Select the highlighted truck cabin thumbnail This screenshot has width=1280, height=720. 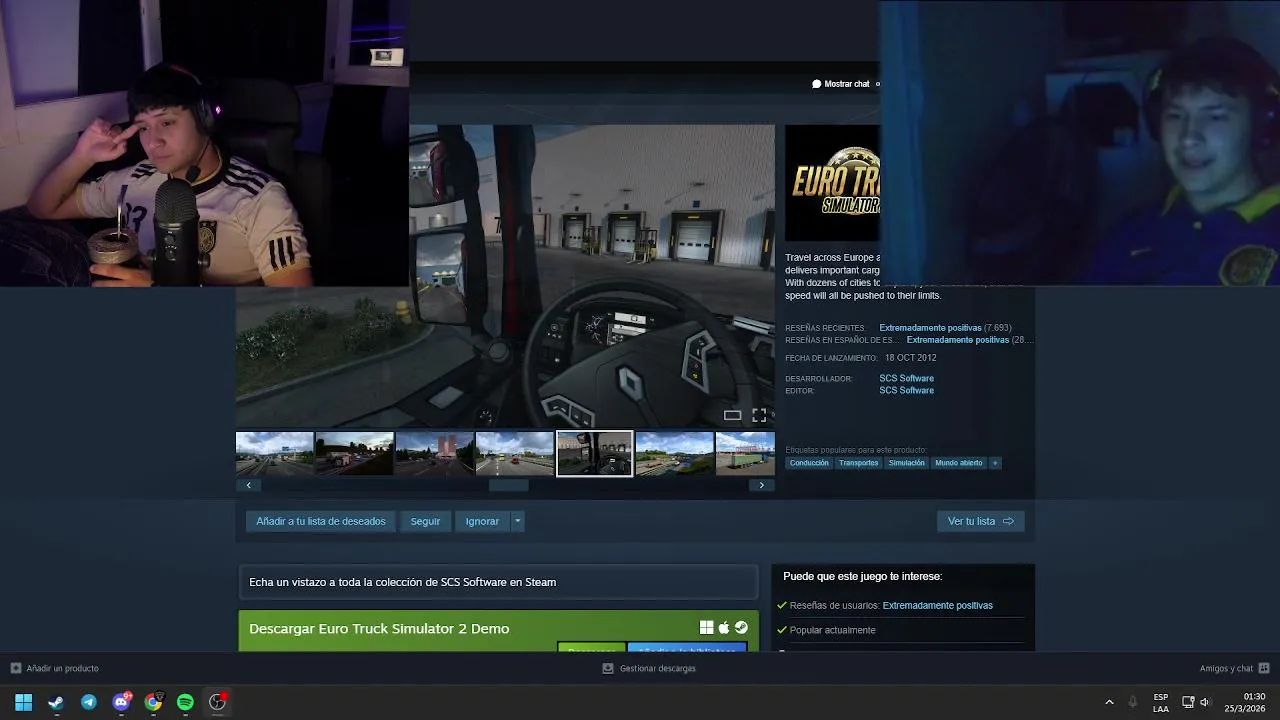click(594, 453)
